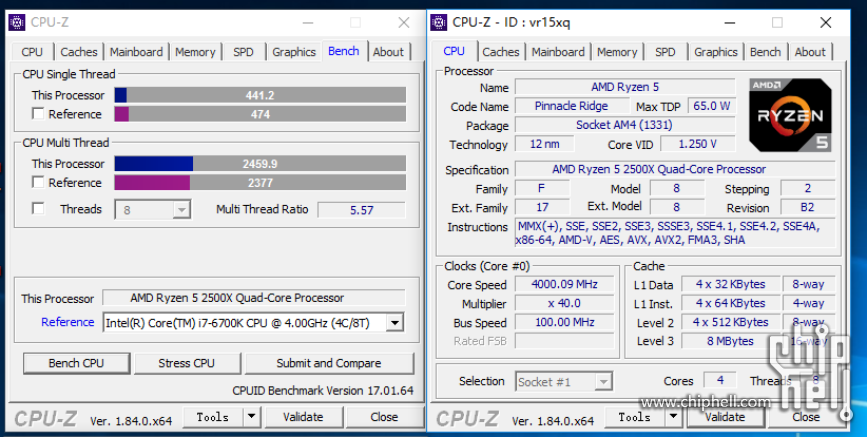Select the Bench tab in the left window
Screen dimensions: 867x437
point(344,51)
